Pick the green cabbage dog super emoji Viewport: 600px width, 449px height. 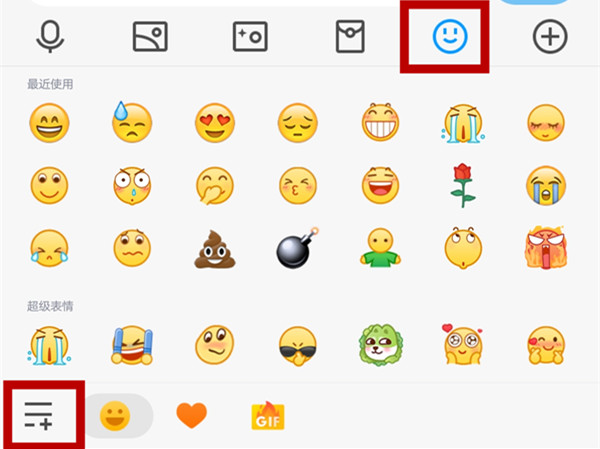point(380,345)
